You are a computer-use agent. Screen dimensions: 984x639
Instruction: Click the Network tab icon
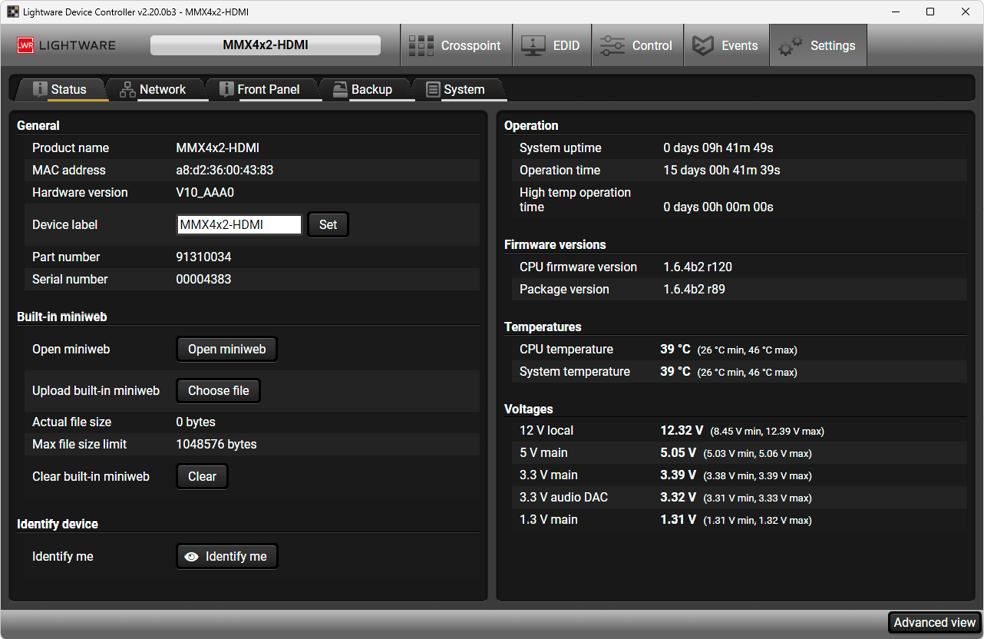[127, 90]
